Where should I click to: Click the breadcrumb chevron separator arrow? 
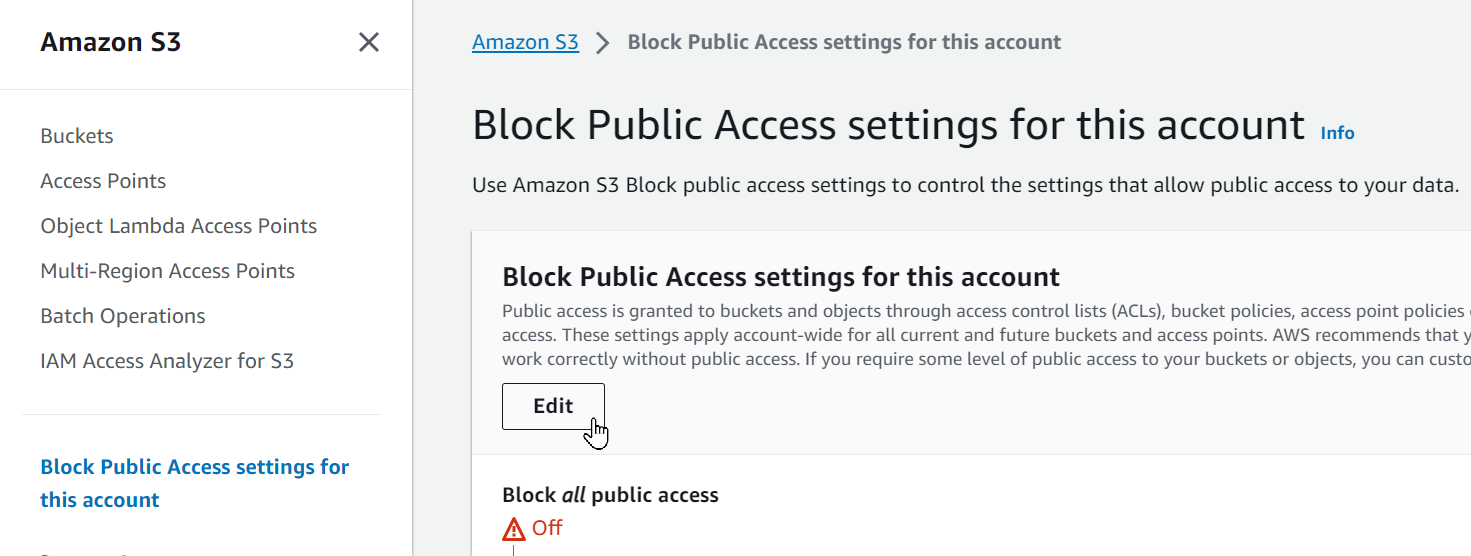coord(602,43)
